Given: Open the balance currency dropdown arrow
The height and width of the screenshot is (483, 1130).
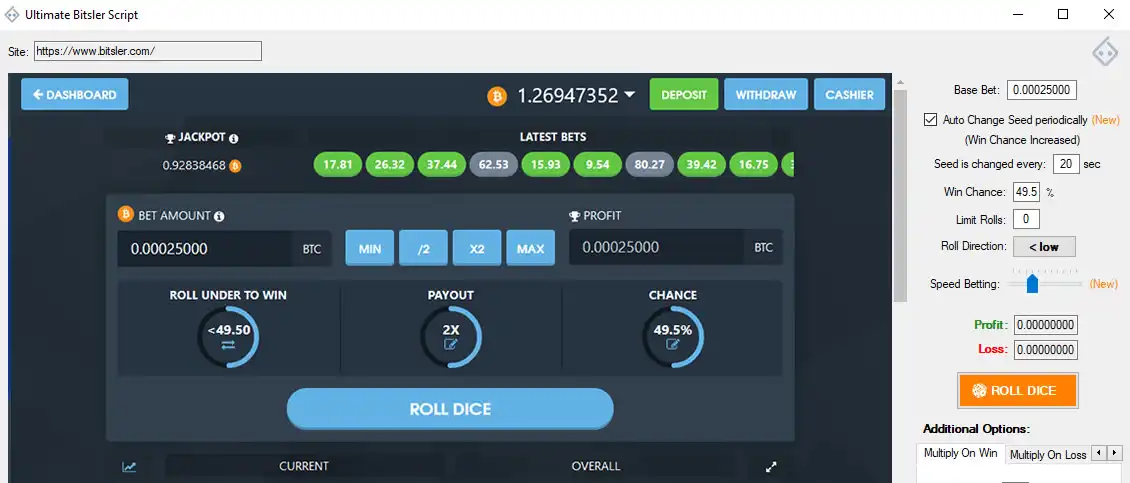Looking at the screenshot, I should pyautogui.click(x=630, y=95).
